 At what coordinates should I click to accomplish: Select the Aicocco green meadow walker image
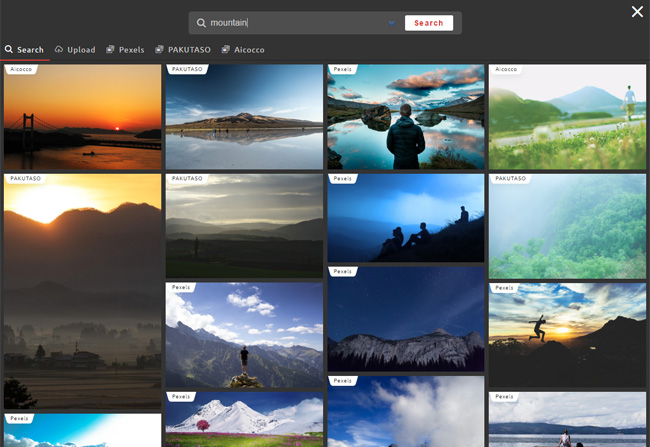pyautogui.click(x=567, y=118)
